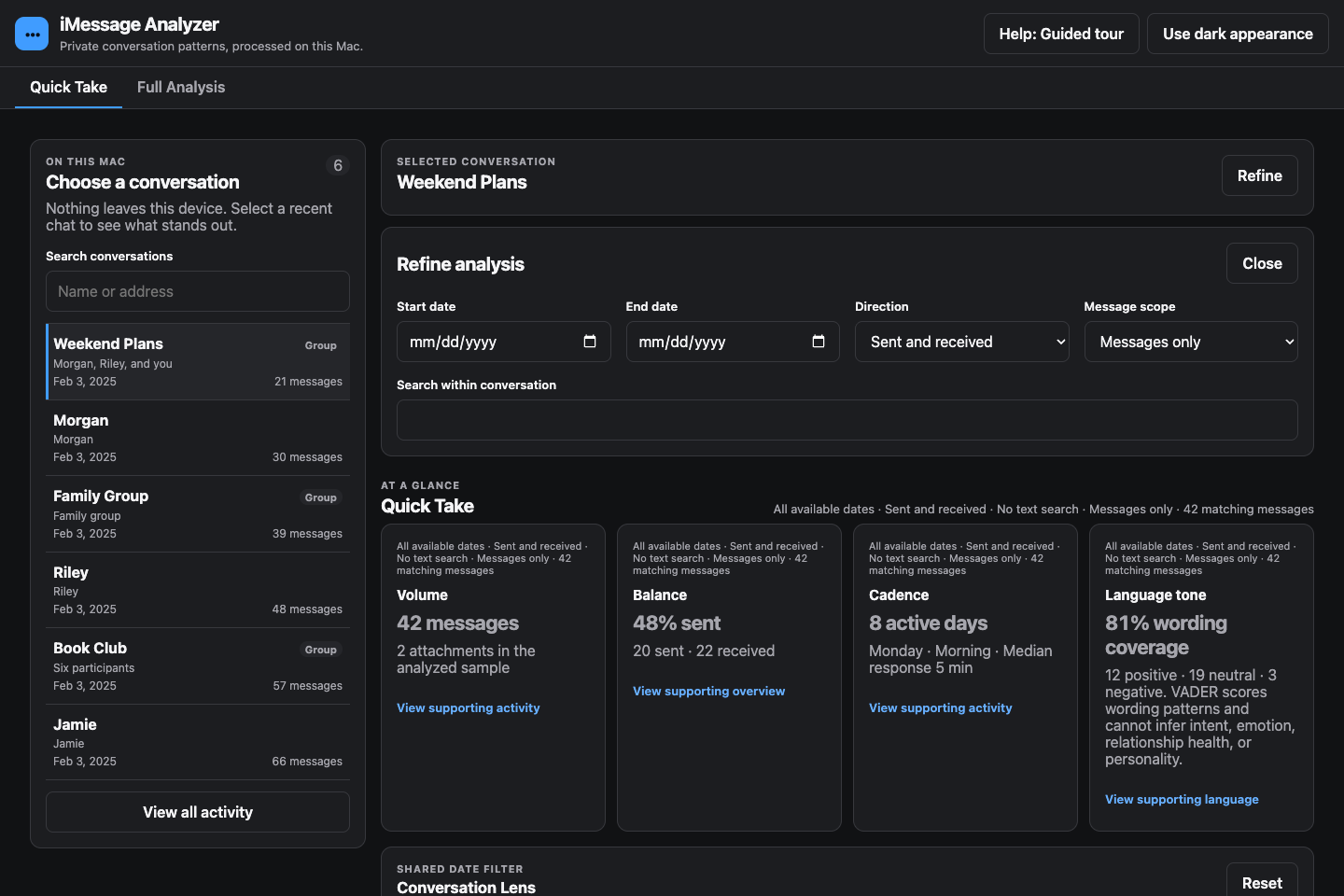Click the "Six participants" text

[93, 668]
